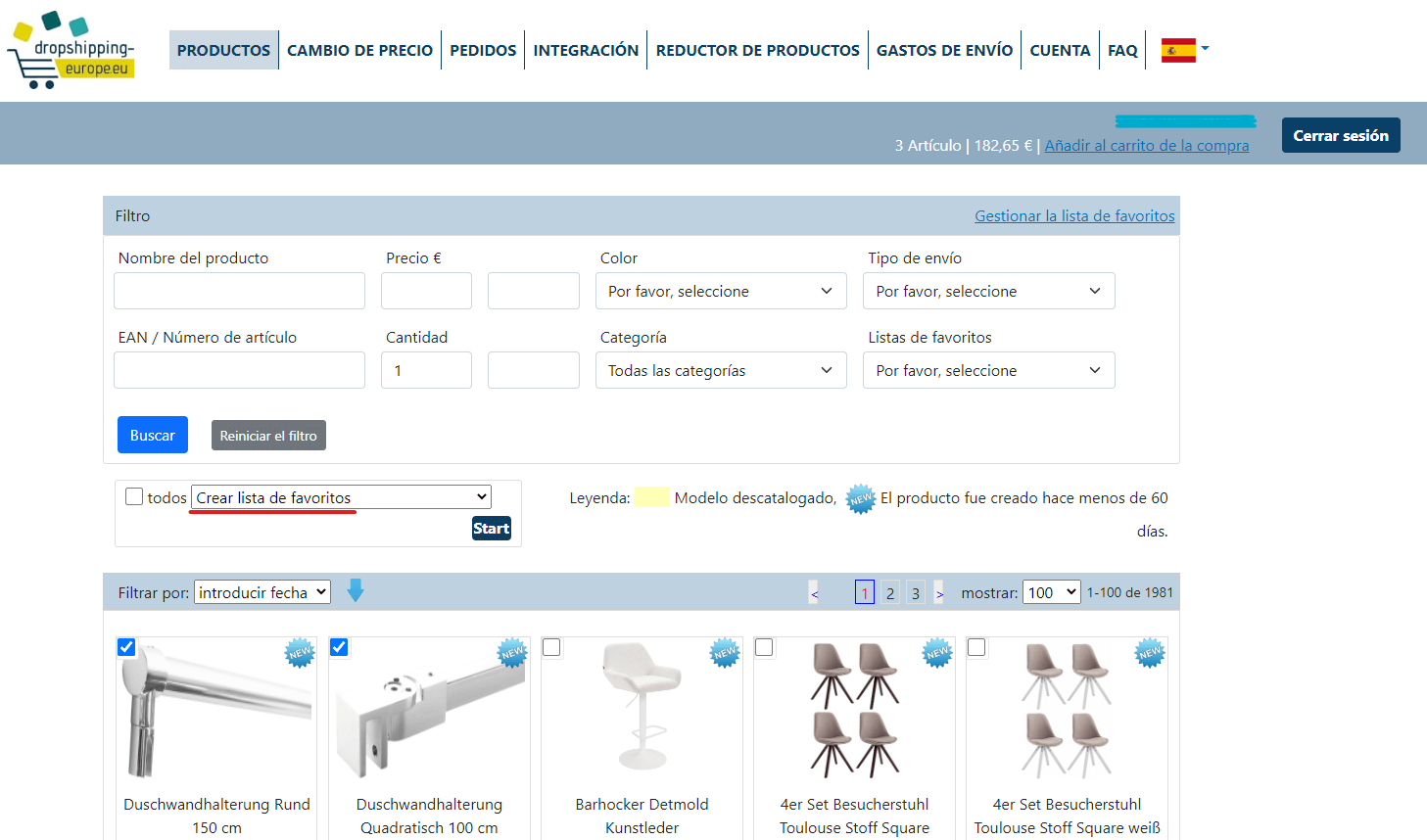The height and width of the screenshot is (840, 1427).
Task: Select current page 1 in pagination
Action: pyautogui.click(x=865, y=592)
